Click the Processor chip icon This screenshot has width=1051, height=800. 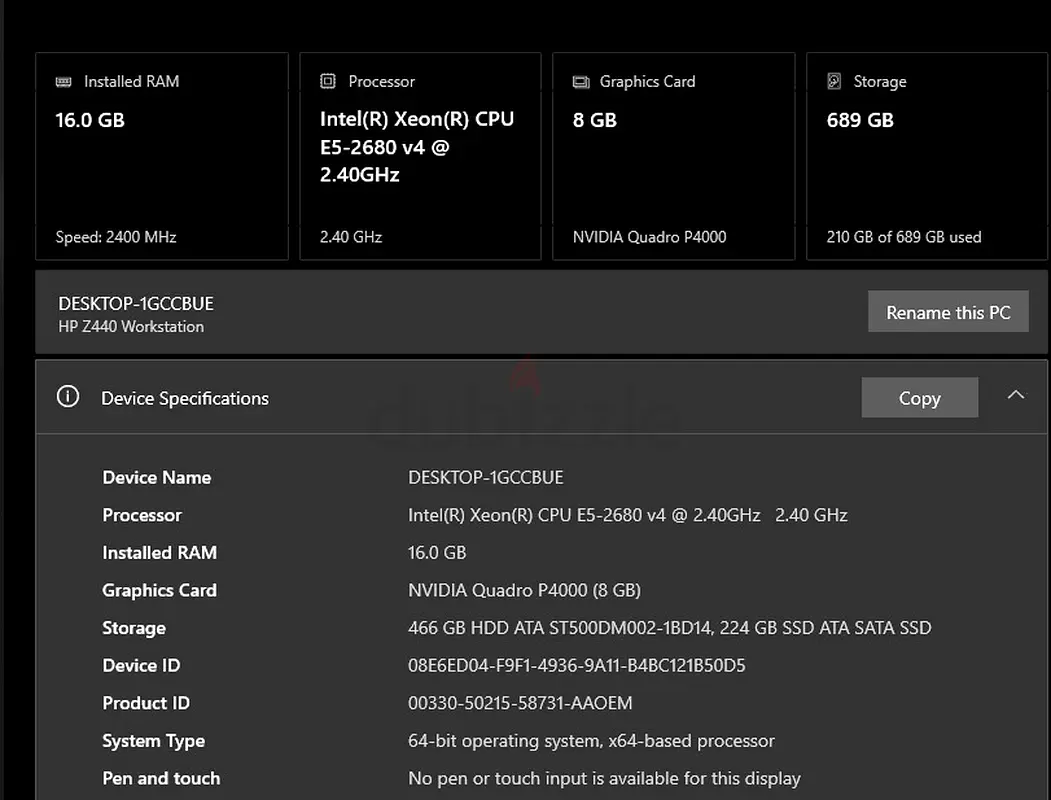point(328,81)
